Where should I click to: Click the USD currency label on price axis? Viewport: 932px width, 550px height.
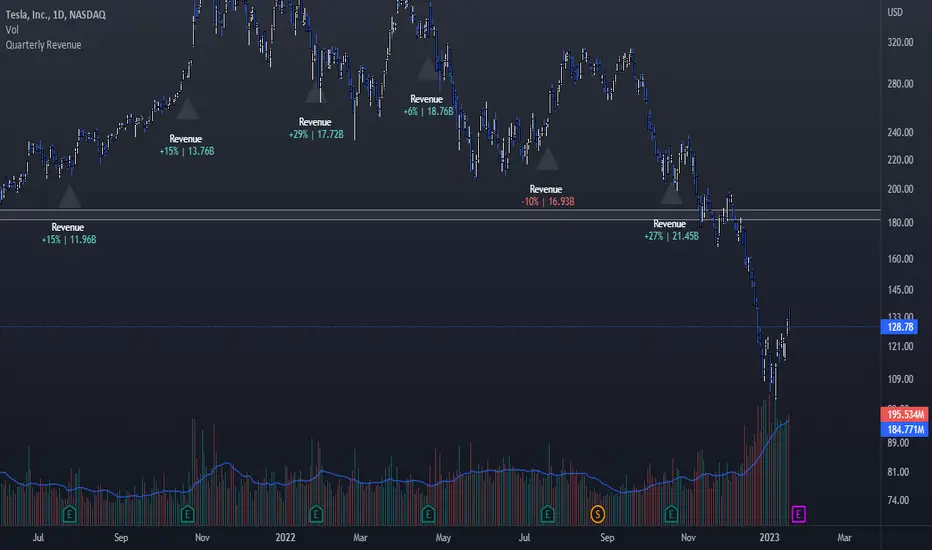click(x=895, y=12)
